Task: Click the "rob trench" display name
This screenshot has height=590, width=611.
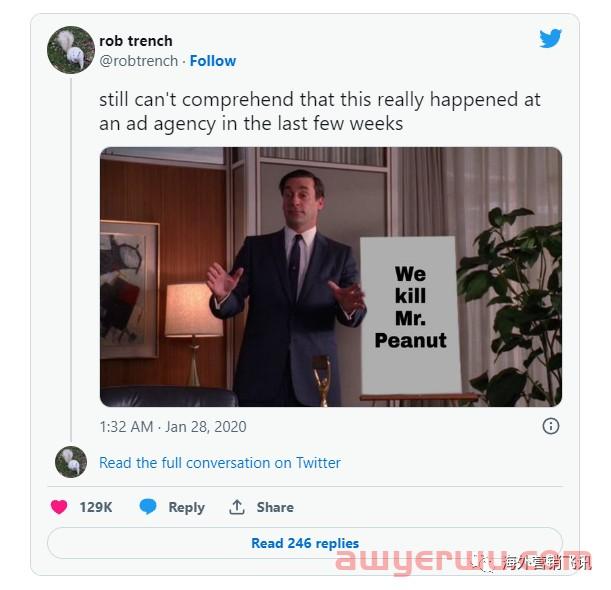Action: pos(136,41)
